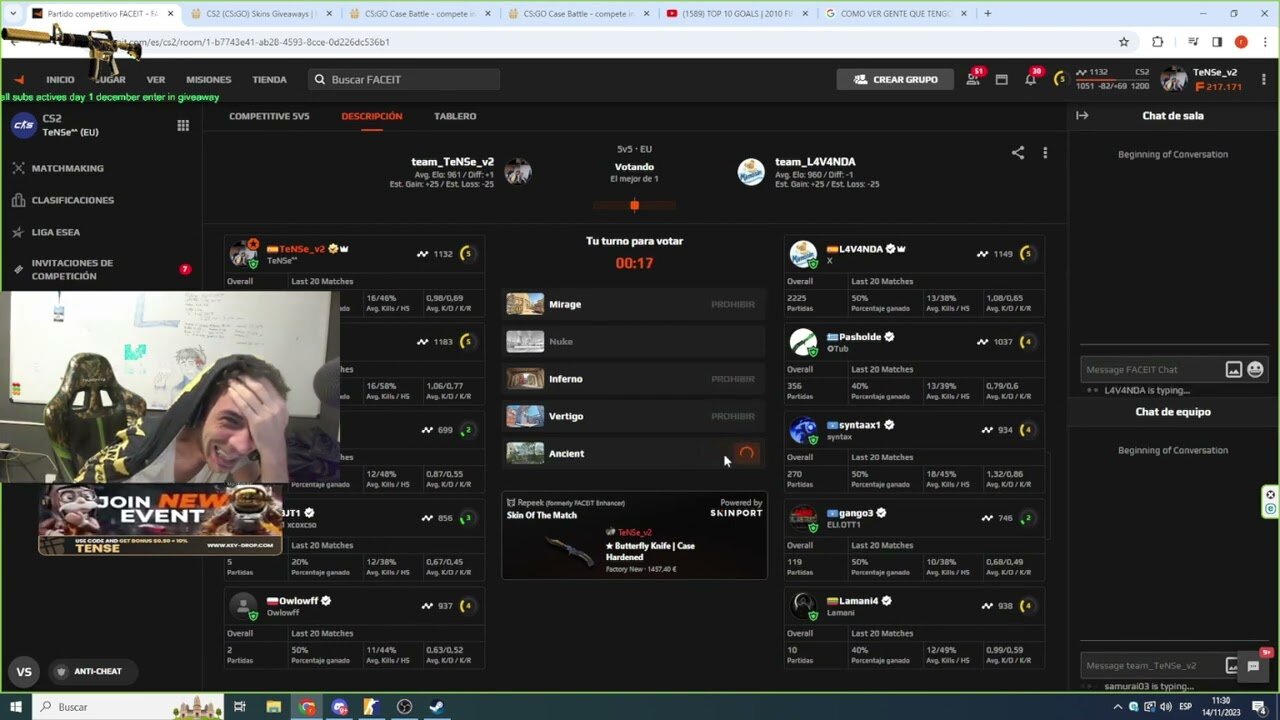The height and width of the screenshot is (720, 1280).
Task: Switch to the TOP 10 GOALS YouTube tab
Action: pyautogui.click(x=736, y=14)
